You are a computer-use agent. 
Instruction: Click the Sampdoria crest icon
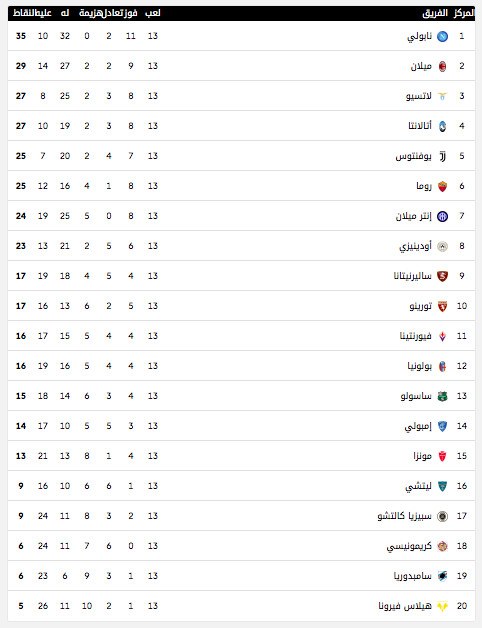[x=442, y=576]
